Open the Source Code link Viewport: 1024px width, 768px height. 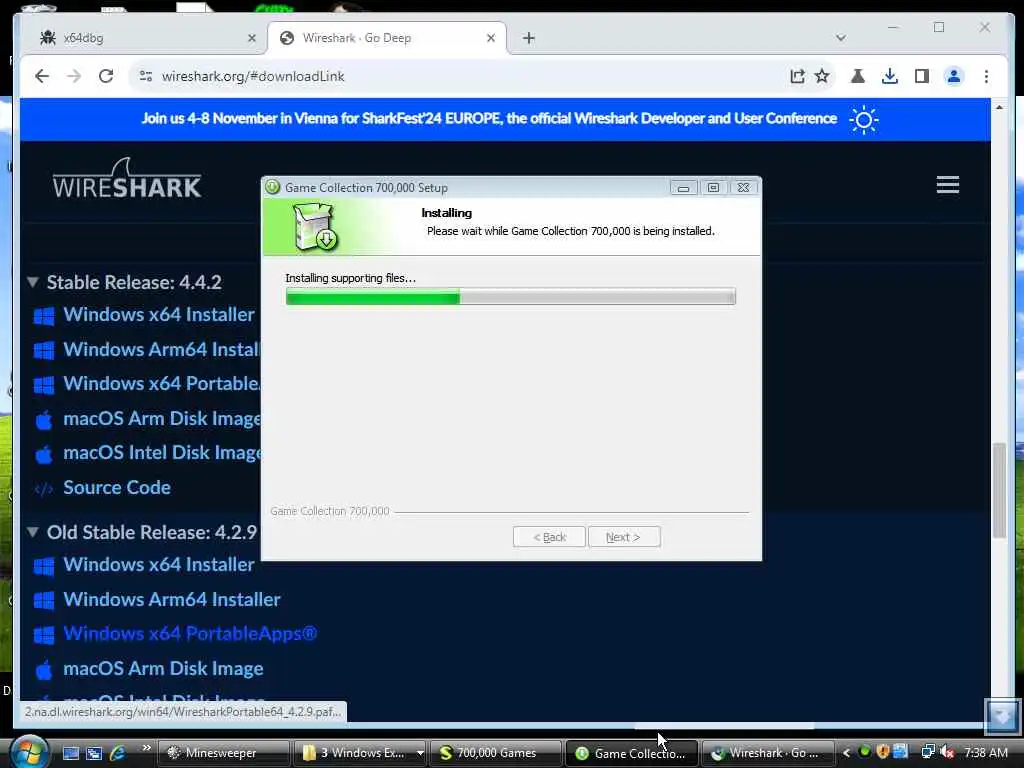(x=117, y=488)
